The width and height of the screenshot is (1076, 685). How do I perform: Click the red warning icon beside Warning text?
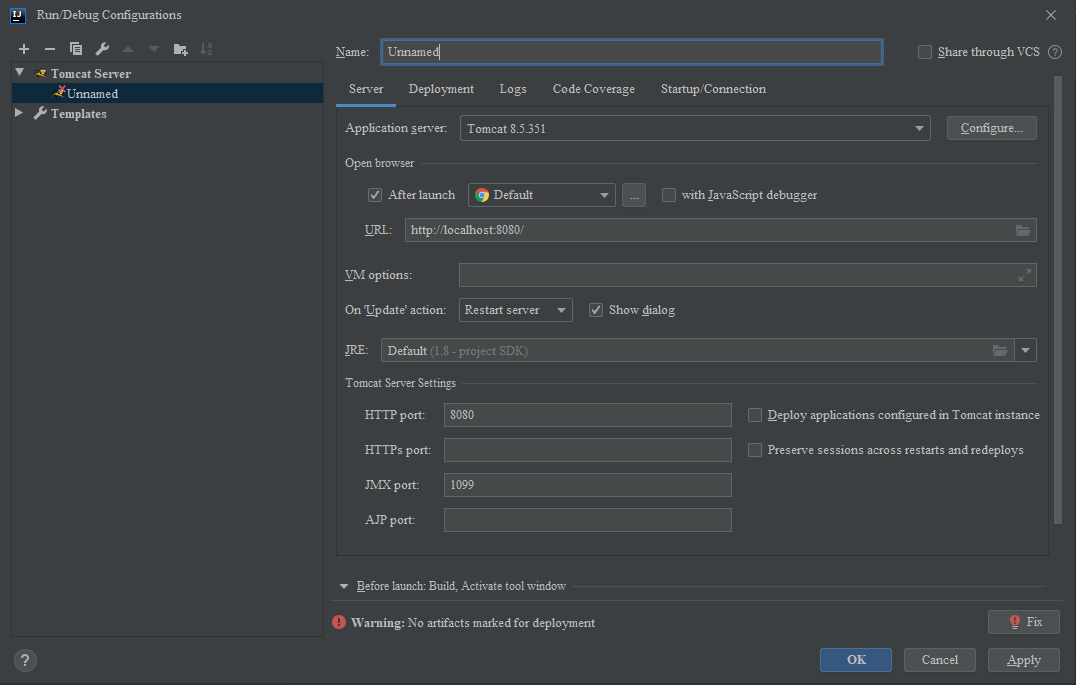tap(339, 623)
